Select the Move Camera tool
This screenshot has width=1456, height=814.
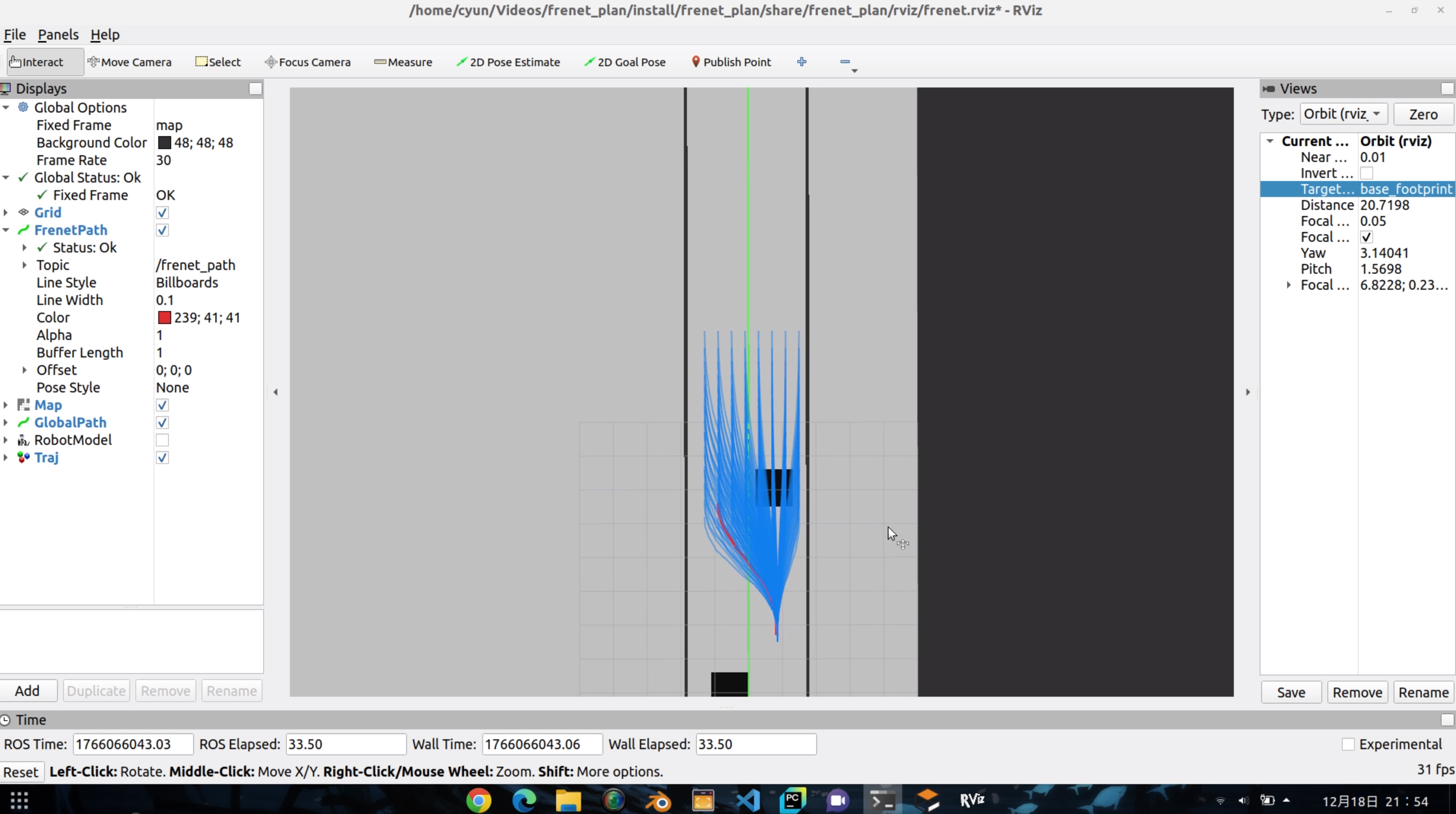pos(130,62)
